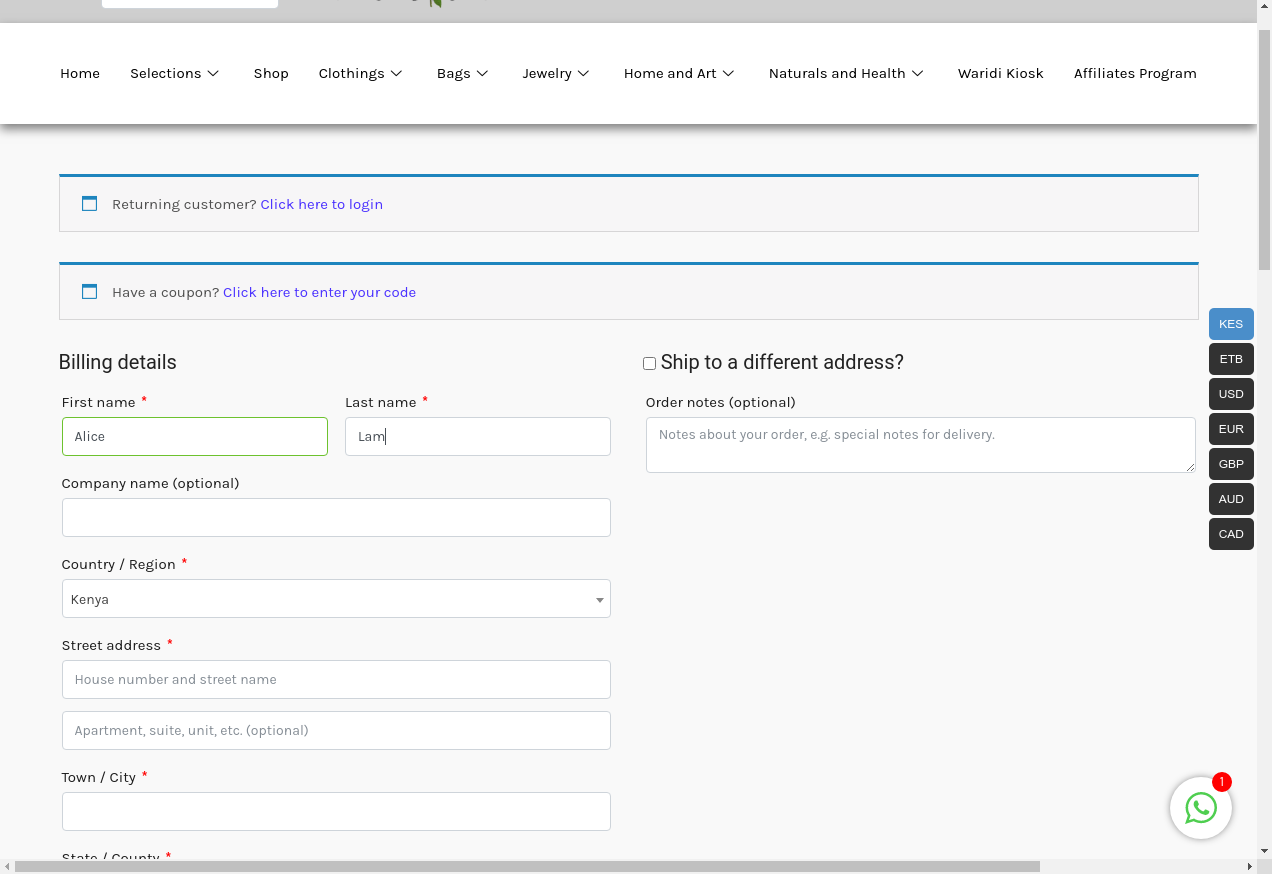Expand the Jewelry menu chevron

[x=584, y=73]
